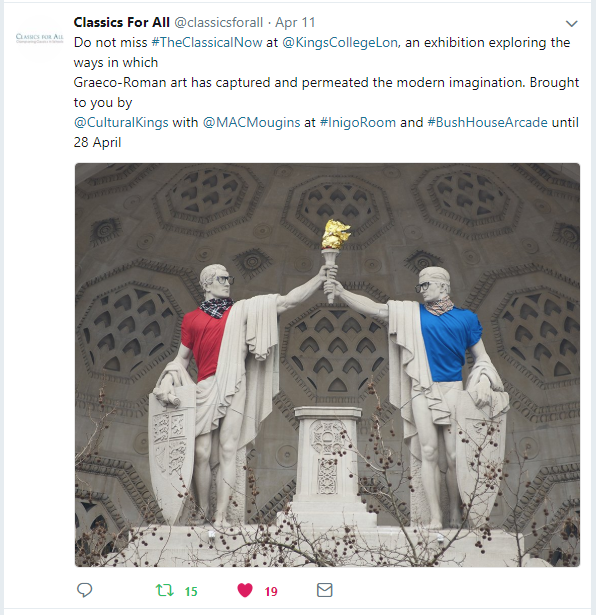
Task: Open the Apr 11 tweet timestamp
Action: pos(295,22)
